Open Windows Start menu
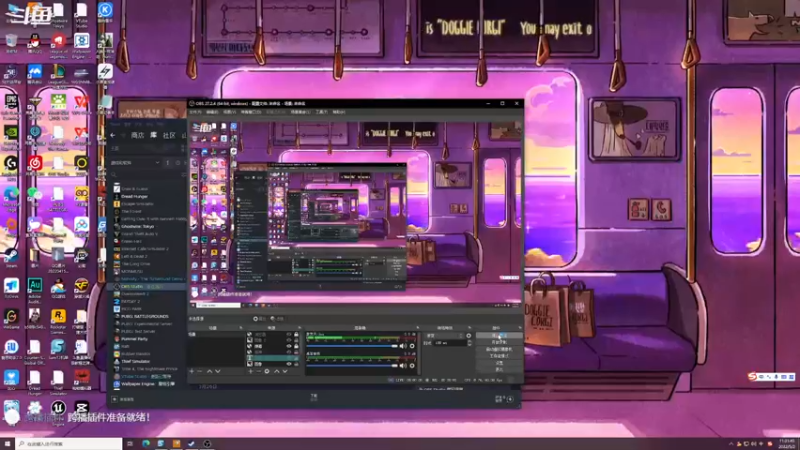The height and width of the screenshot is (450, 800). (x=7, y=443)
